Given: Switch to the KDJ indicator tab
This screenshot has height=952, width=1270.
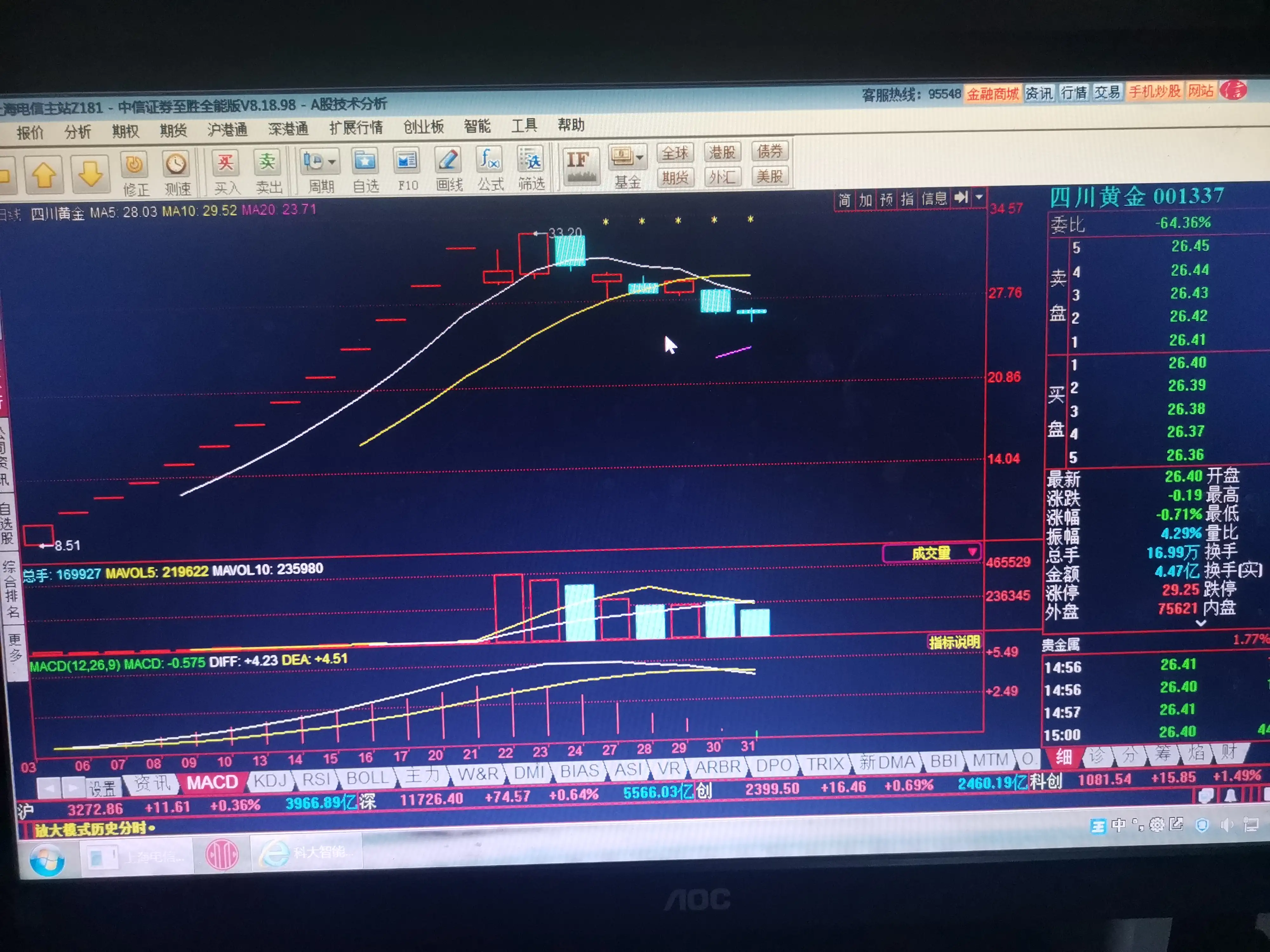Looking at the screenshot, I should 270,780.
